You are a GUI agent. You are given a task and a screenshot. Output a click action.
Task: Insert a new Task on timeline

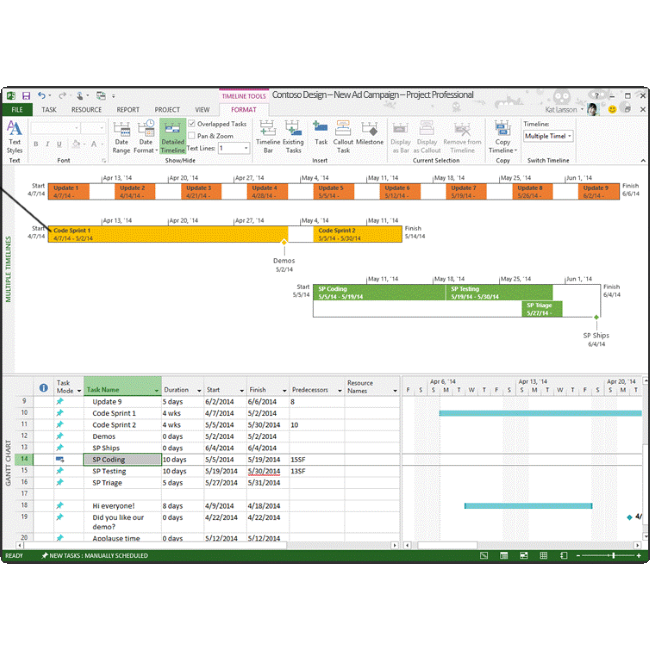click(320, 133)
